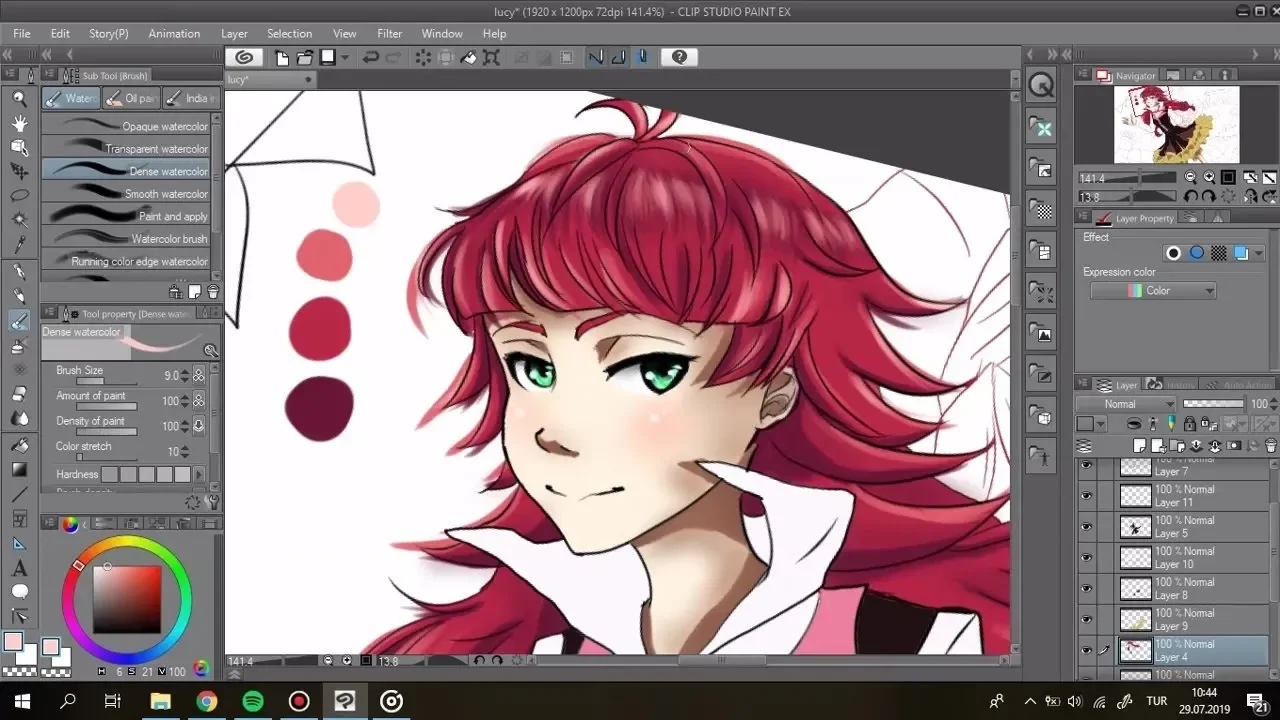Select the Zoom magnifier tool
The image size is (1280, 720).
[x=19, y=98]
